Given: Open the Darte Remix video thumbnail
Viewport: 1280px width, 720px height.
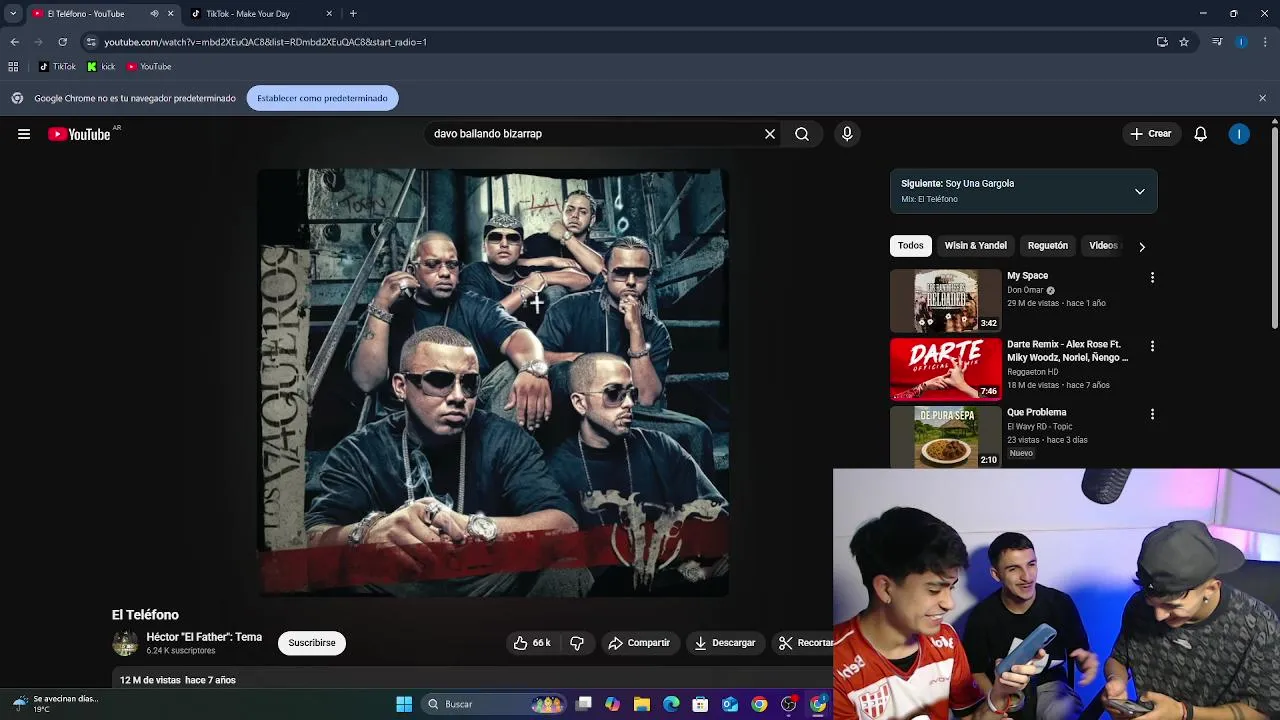Looking at the screenshot, I should pos(945,369).
